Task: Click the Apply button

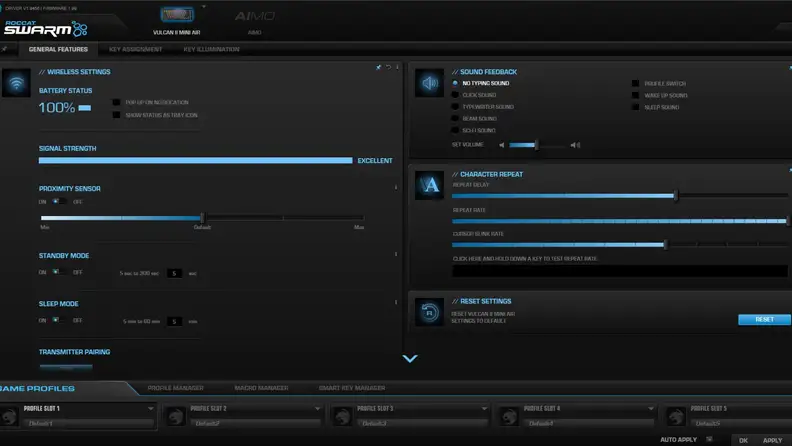Action: [772, 440]
